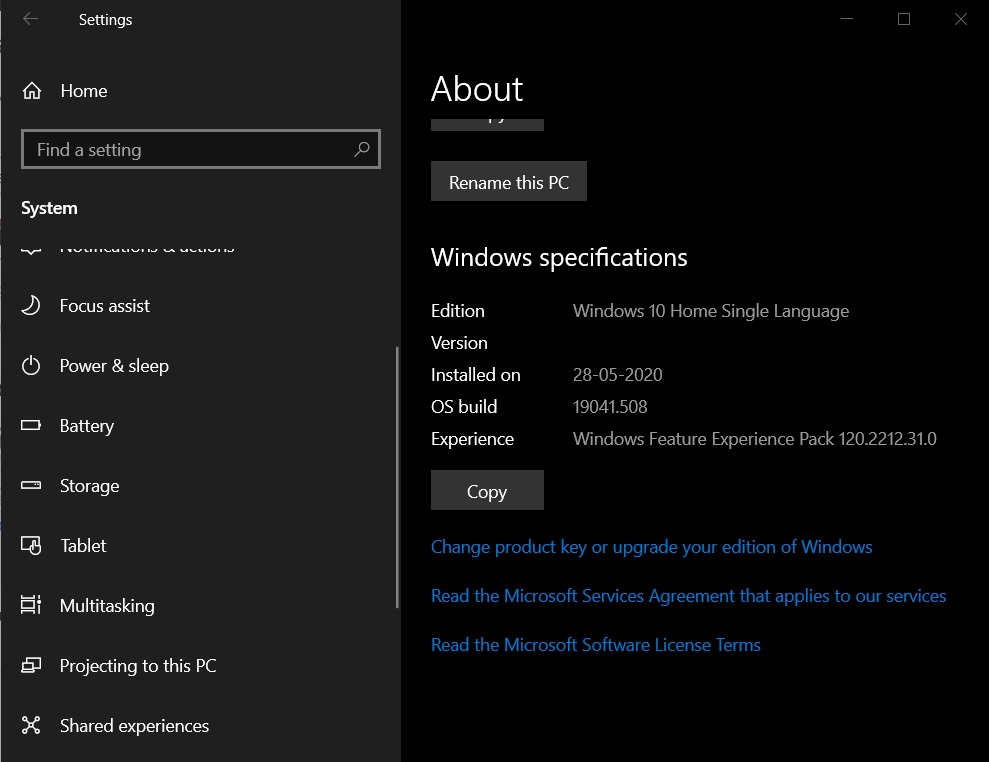Focus the Find a setting search box

[201, 149]
